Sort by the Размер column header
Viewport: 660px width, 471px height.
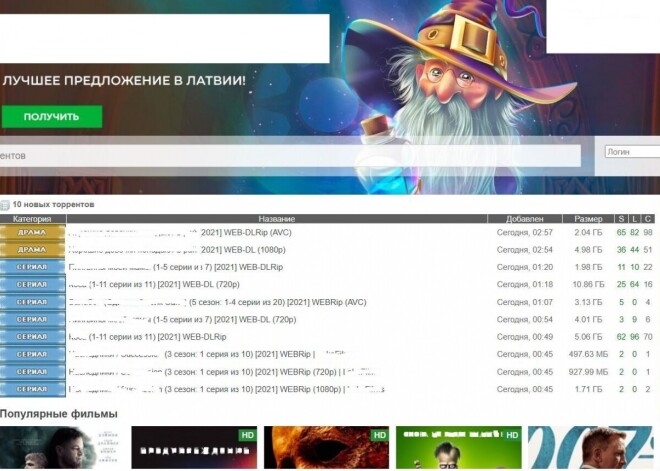[x=588, y=219]
